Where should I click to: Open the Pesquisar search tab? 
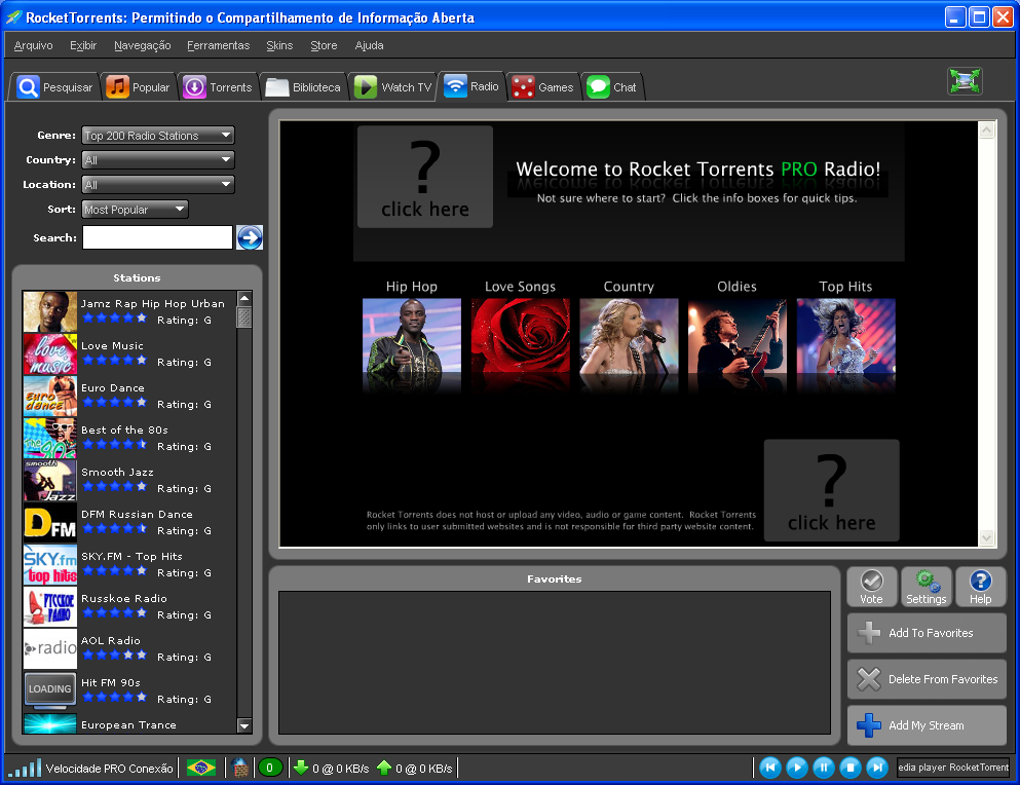[55, 87]
